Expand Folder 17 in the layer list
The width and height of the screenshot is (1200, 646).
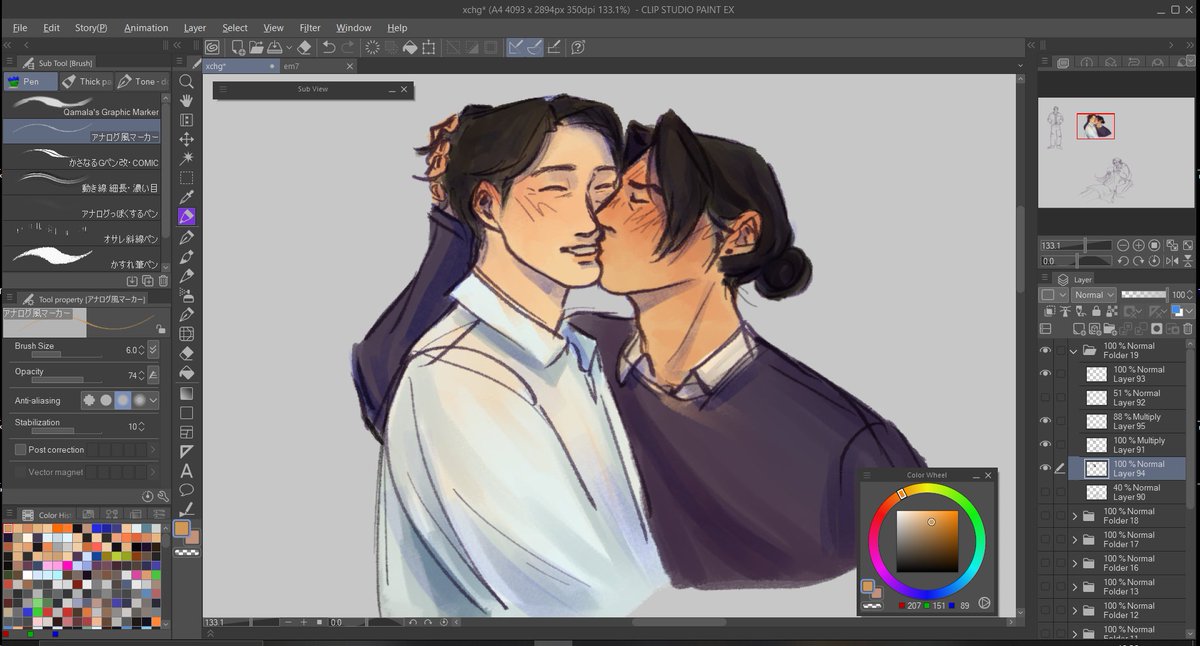(x=1074, y=540)
